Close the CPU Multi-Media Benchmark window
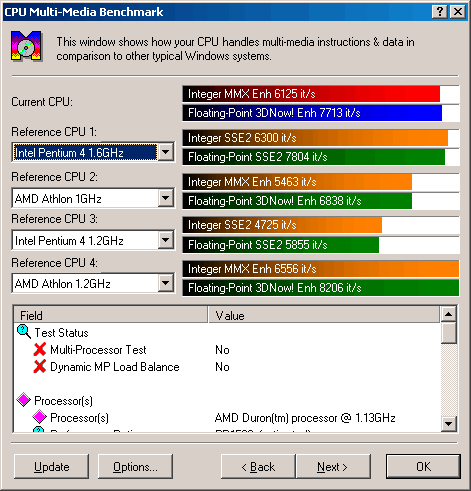 coord(458,12)
